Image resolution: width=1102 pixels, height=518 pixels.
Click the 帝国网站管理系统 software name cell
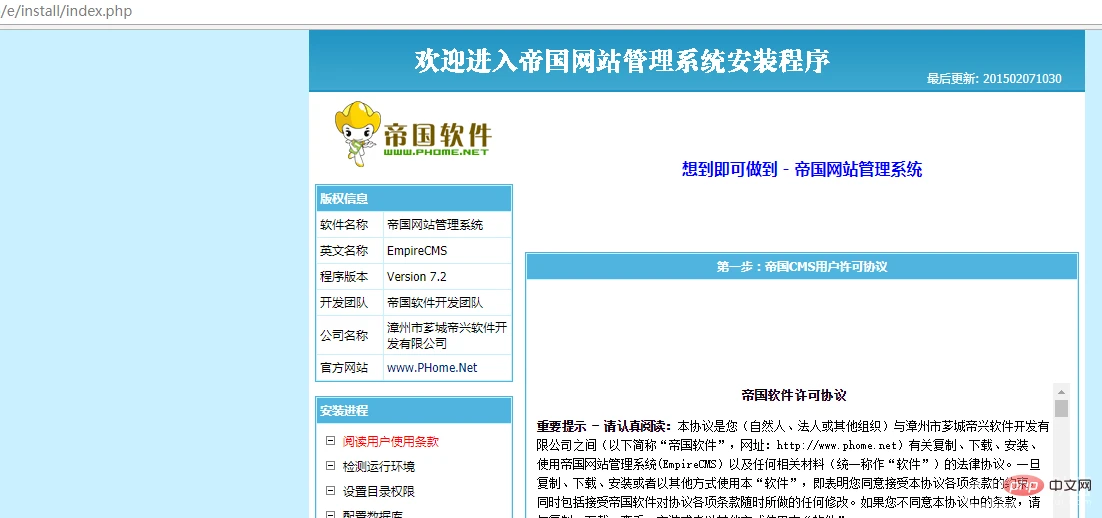[448, 225]
